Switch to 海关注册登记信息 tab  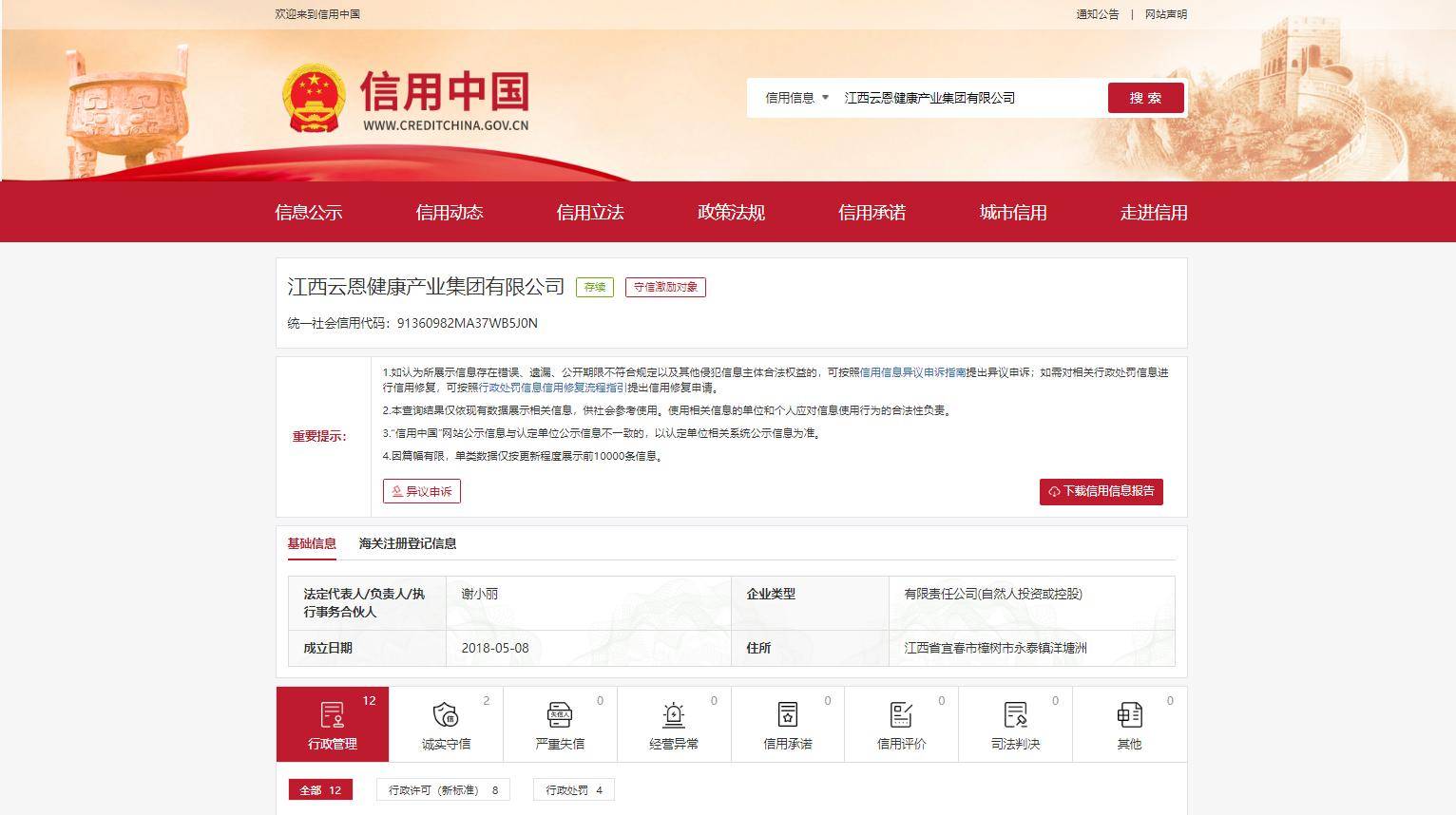pyautogui.click(x=408, y=543)
